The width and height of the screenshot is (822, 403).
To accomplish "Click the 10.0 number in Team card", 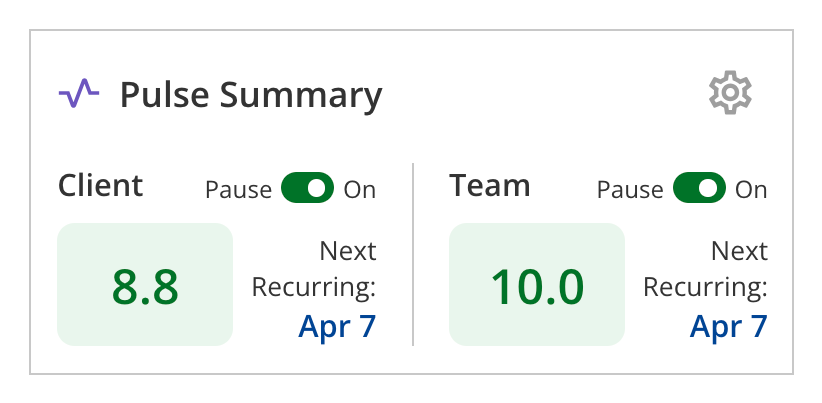I will pos(537,287).
